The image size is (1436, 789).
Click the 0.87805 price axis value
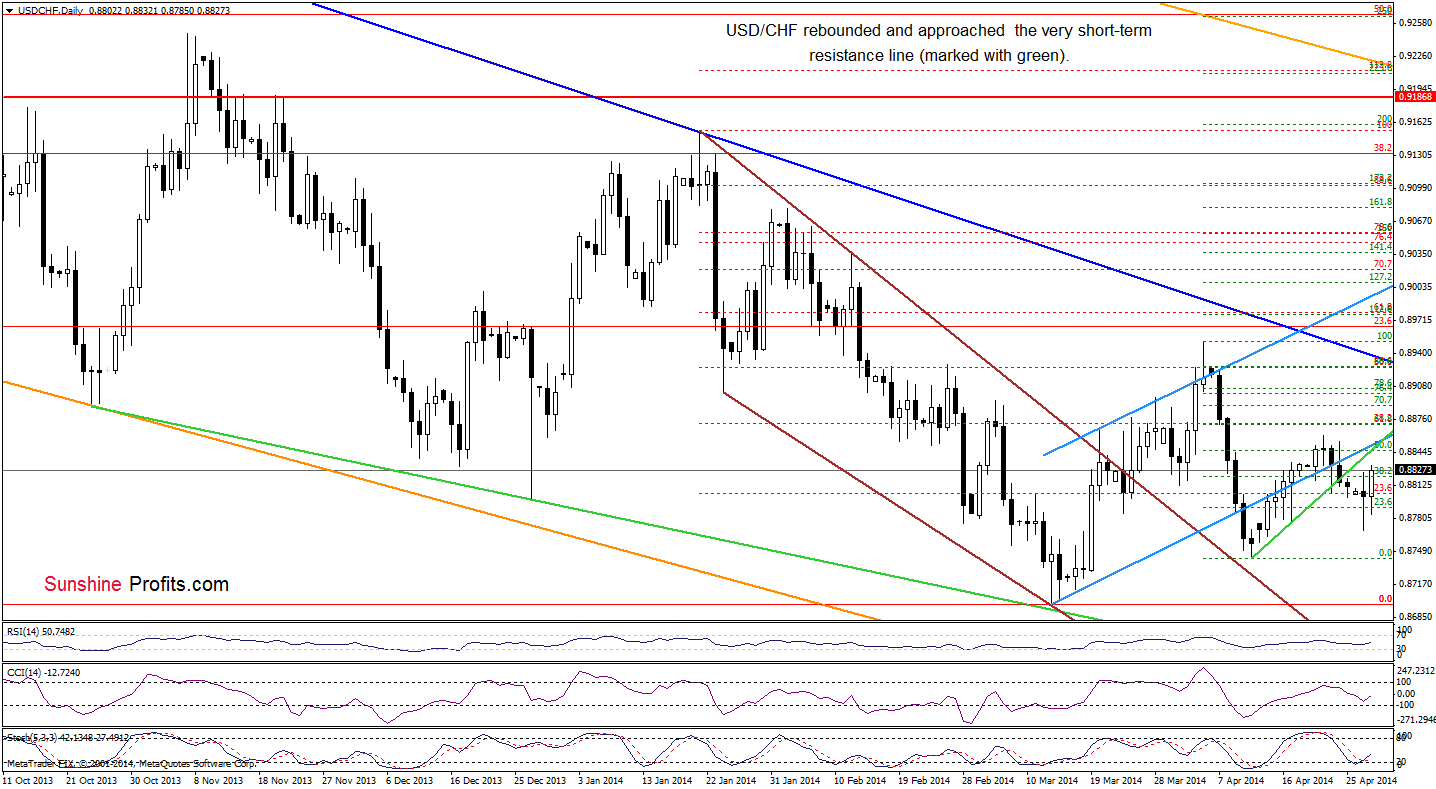tap(1414, 518)
